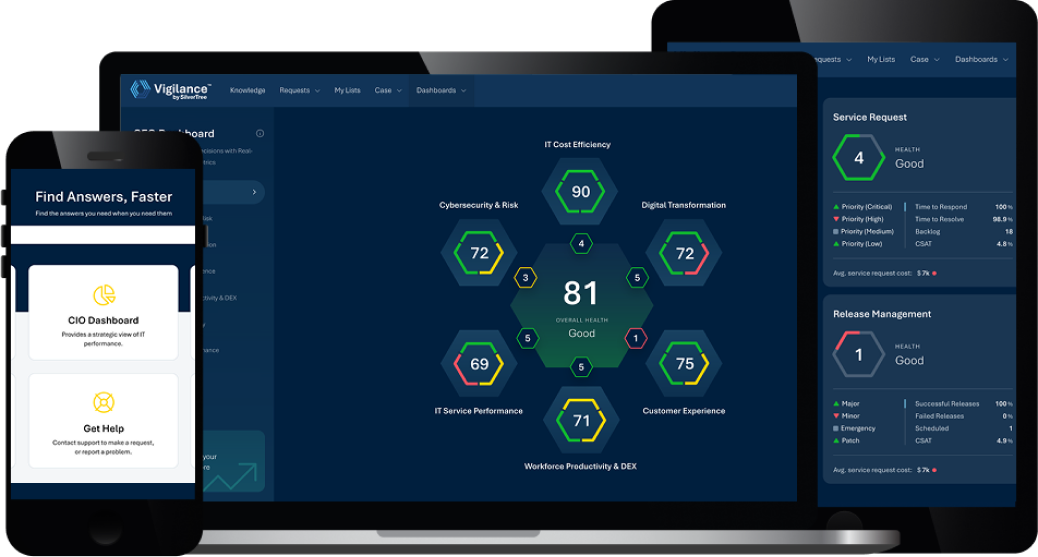Expand the Case dropdown on the tablet navbar
This screenshot has height=557, width=1038.
pos(925,60)
